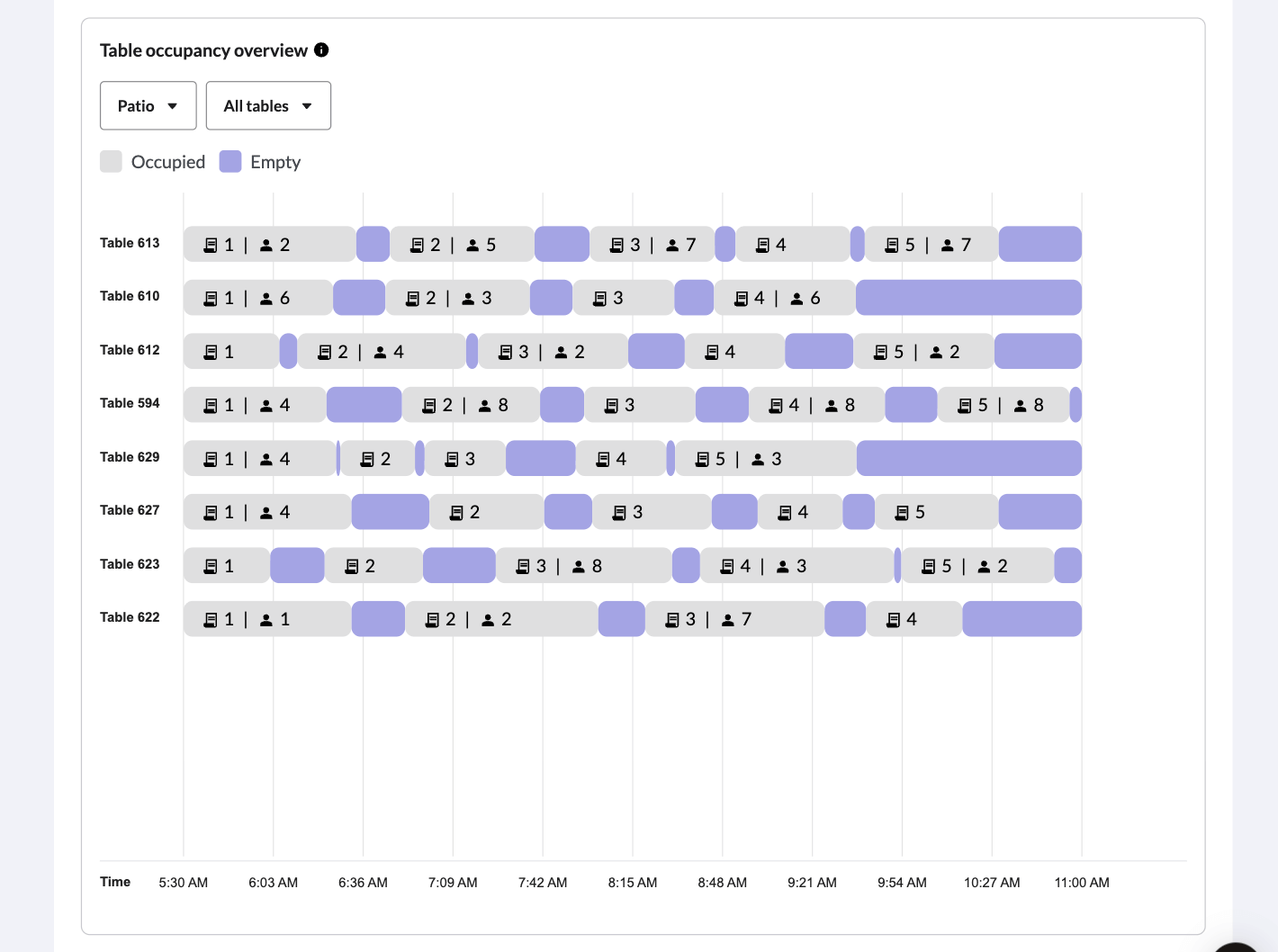Open the Patio location dropdown
This screenshot has width=1278, height=952.
pos(148,105)
